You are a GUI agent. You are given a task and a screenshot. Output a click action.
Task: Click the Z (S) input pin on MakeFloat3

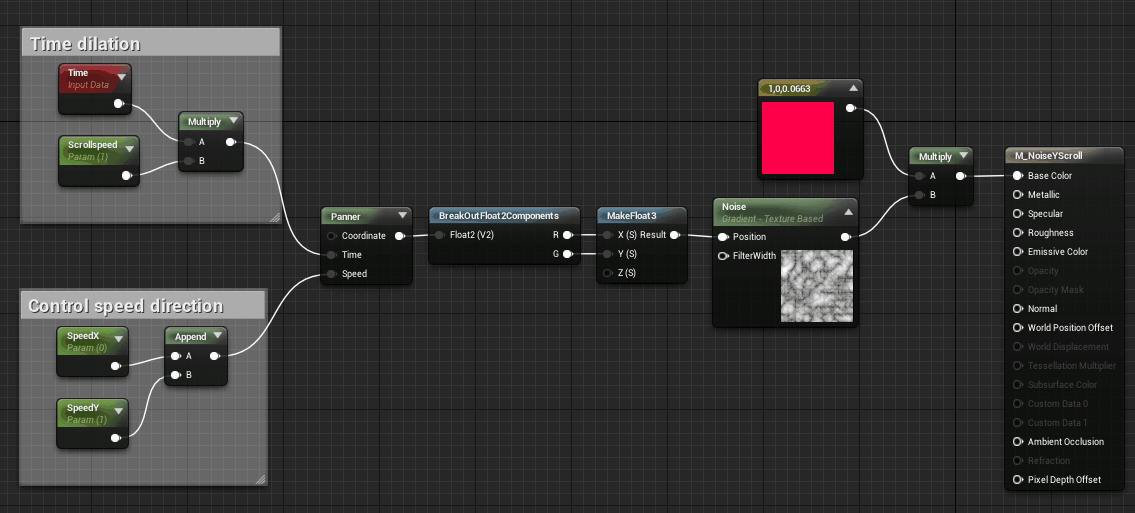(607, 273)
